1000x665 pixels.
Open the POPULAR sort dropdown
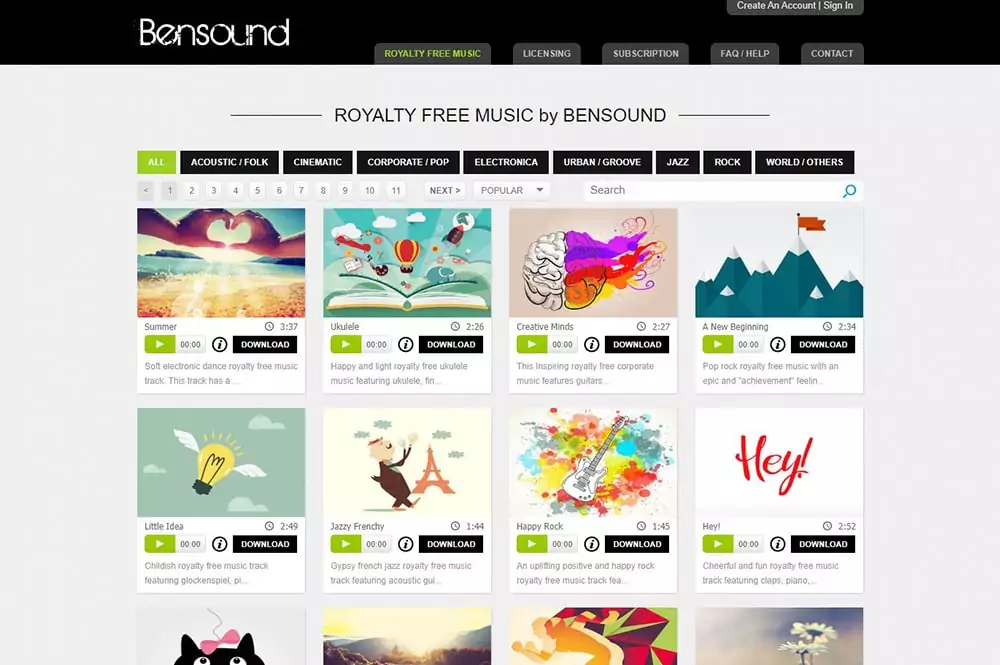point(511,191)
